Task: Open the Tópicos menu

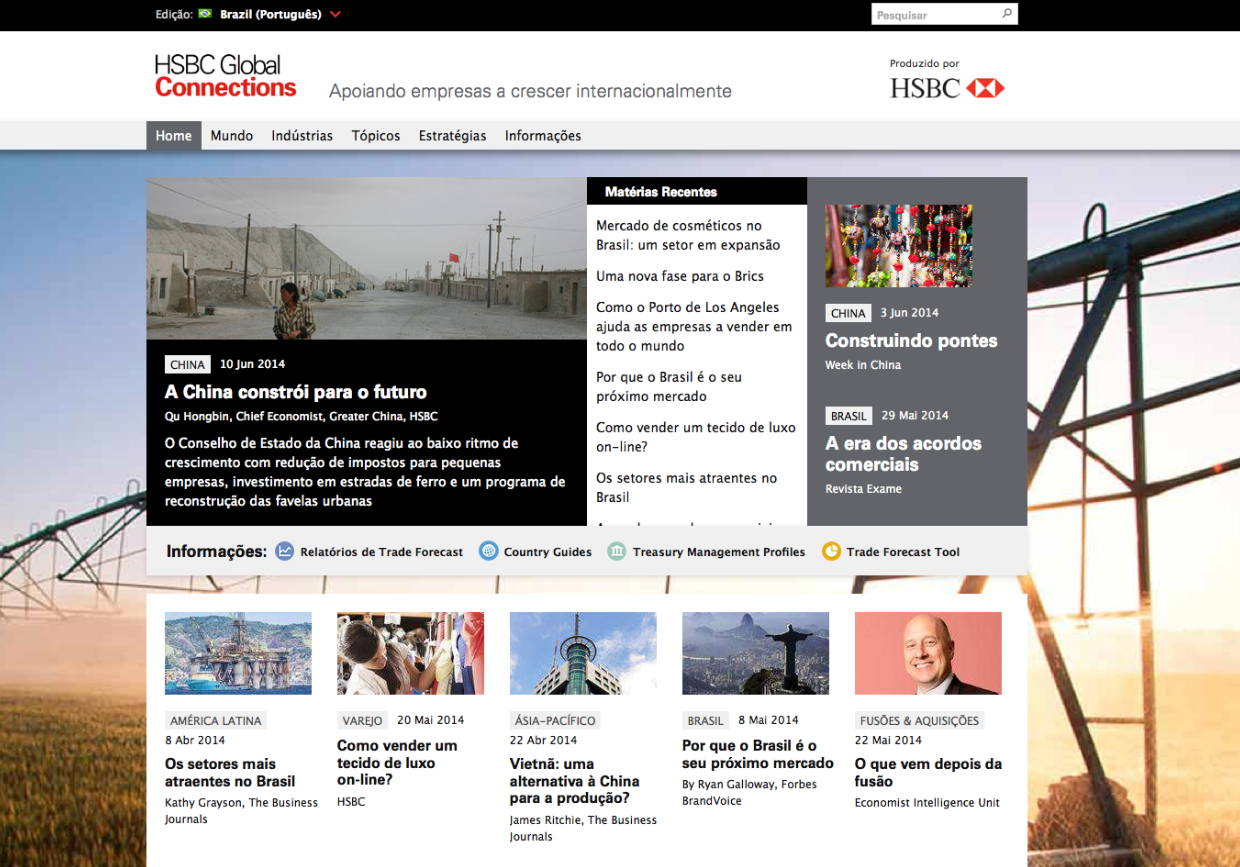Action: [376, 136]
